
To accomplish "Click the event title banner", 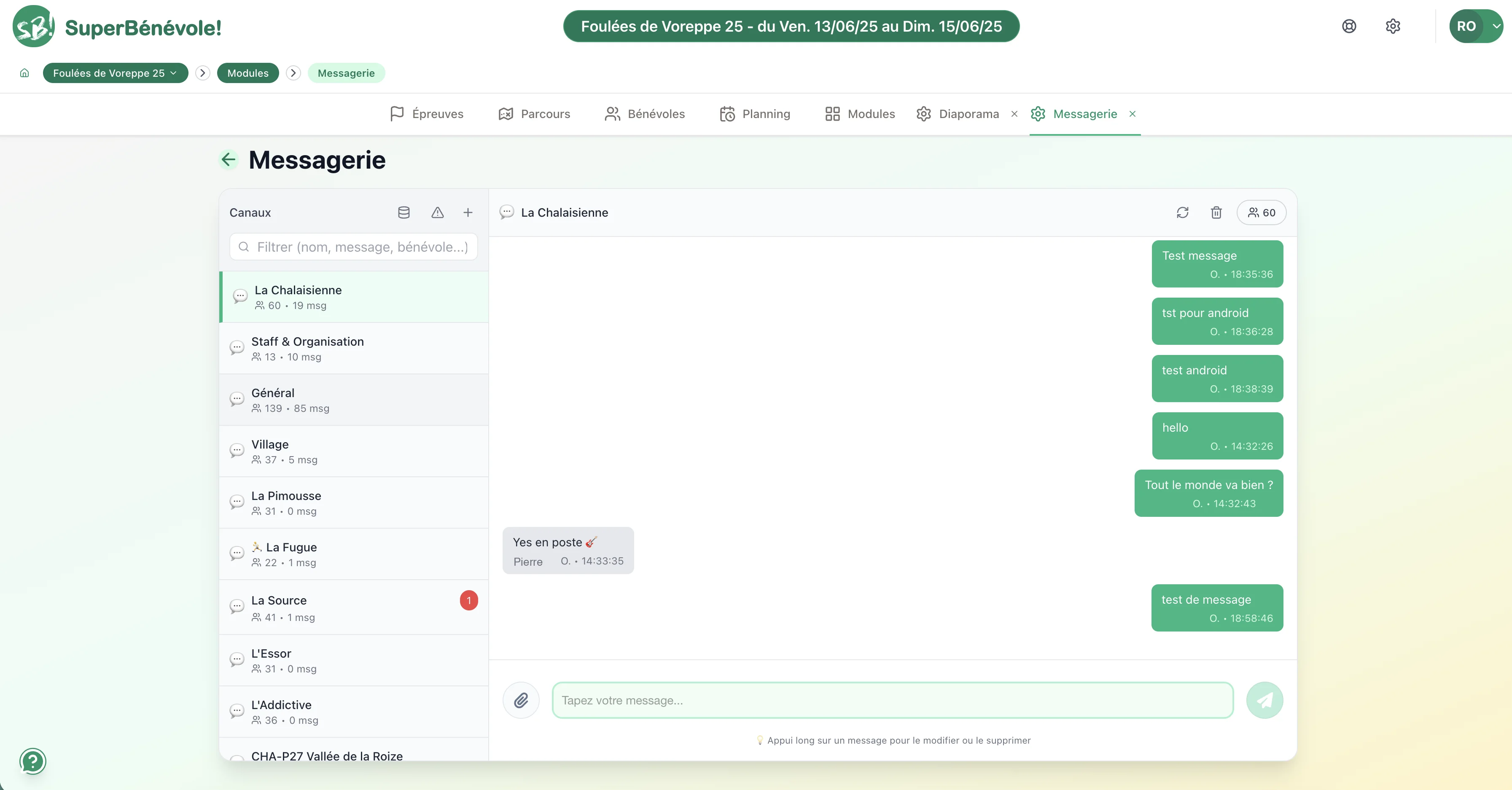I will pyautogui.click(x=791, y=27).
